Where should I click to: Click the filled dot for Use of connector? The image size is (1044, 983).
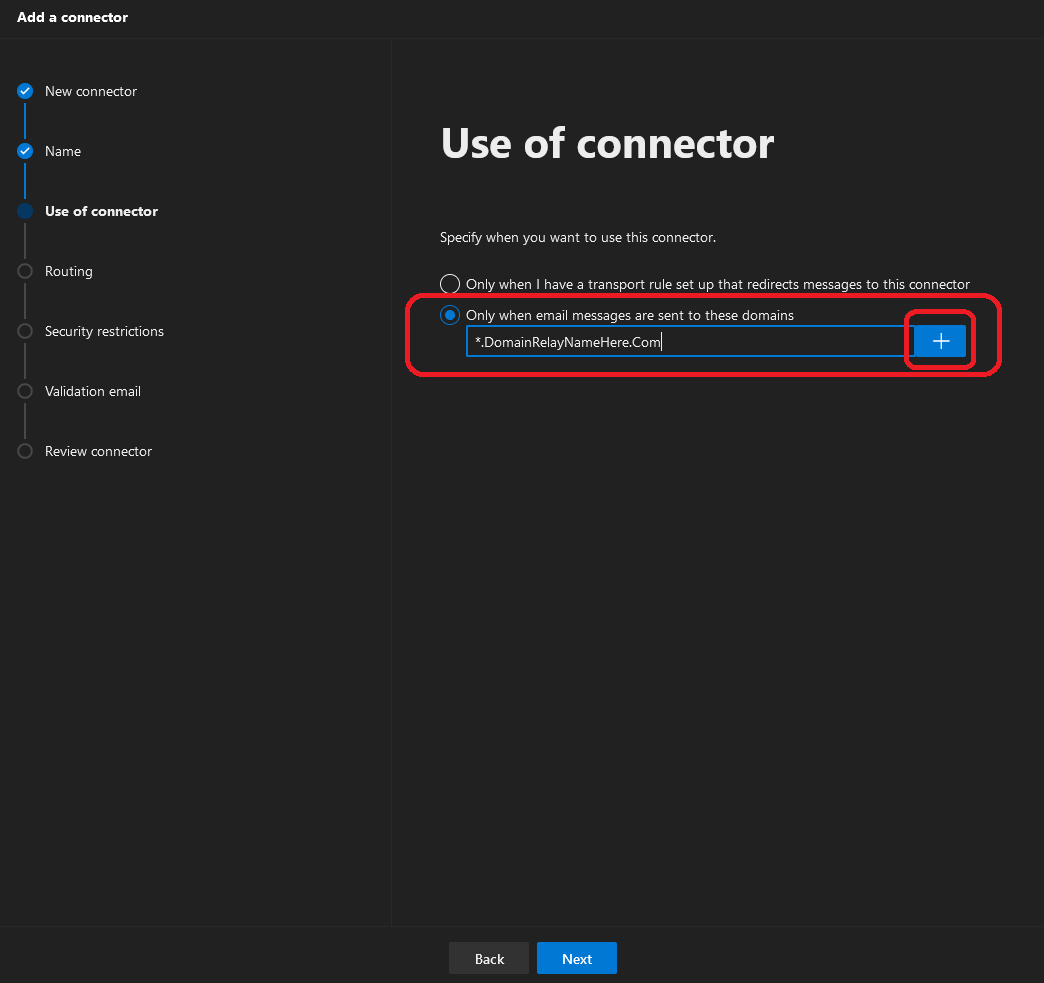click(25, 211)
